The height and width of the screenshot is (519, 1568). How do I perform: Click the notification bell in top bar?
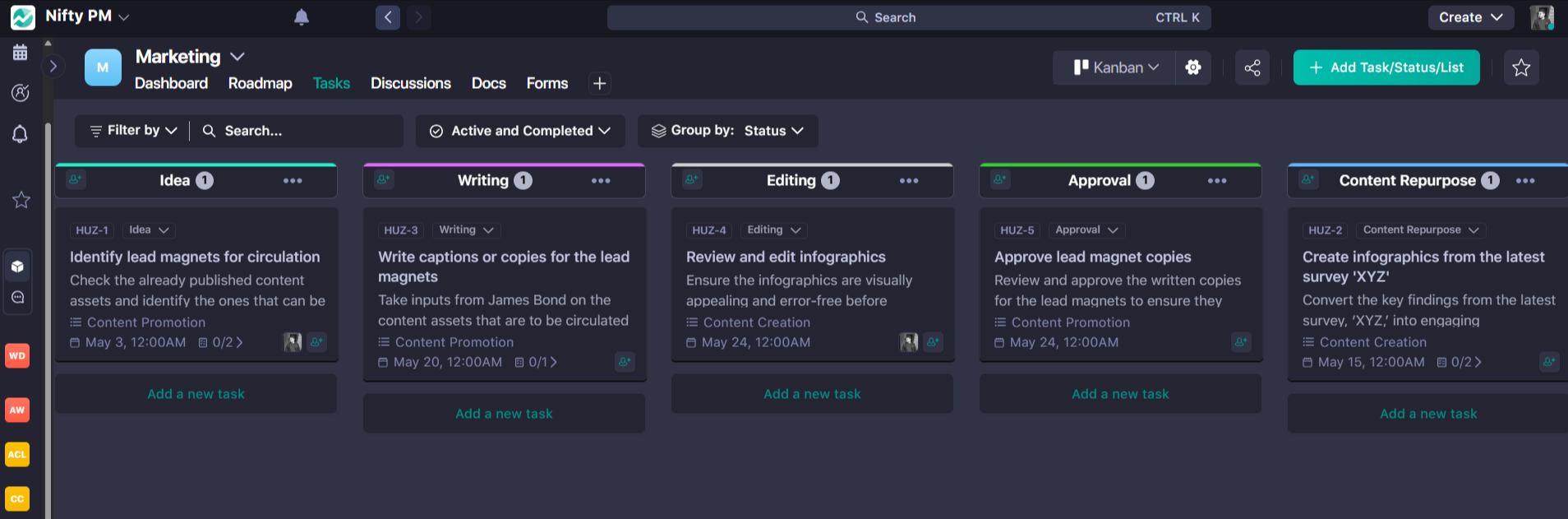tap(302, 17)
